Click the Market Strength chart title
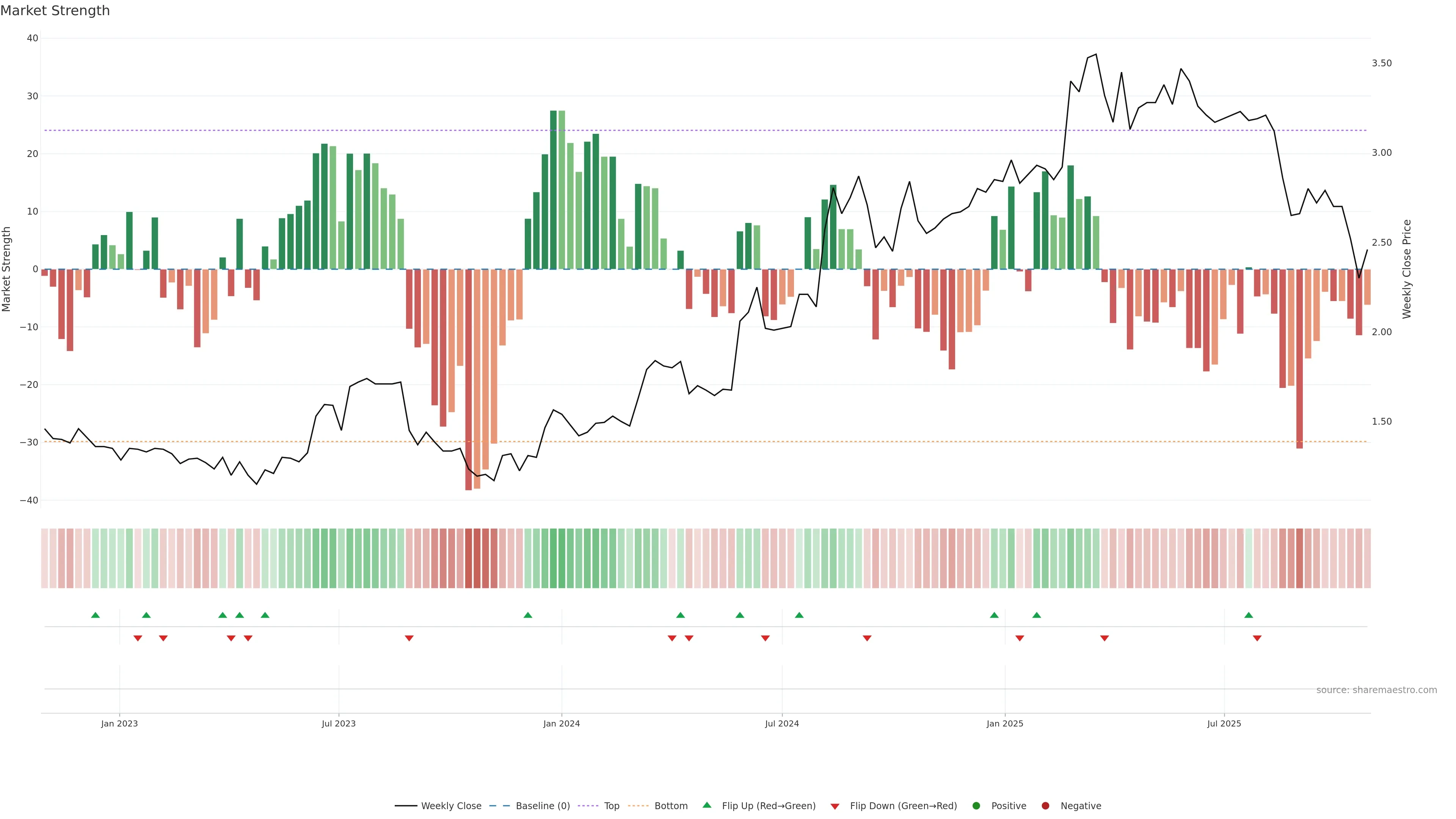Image resolution: width=1456 pixels, height=819 pixels. coord(55,10)
